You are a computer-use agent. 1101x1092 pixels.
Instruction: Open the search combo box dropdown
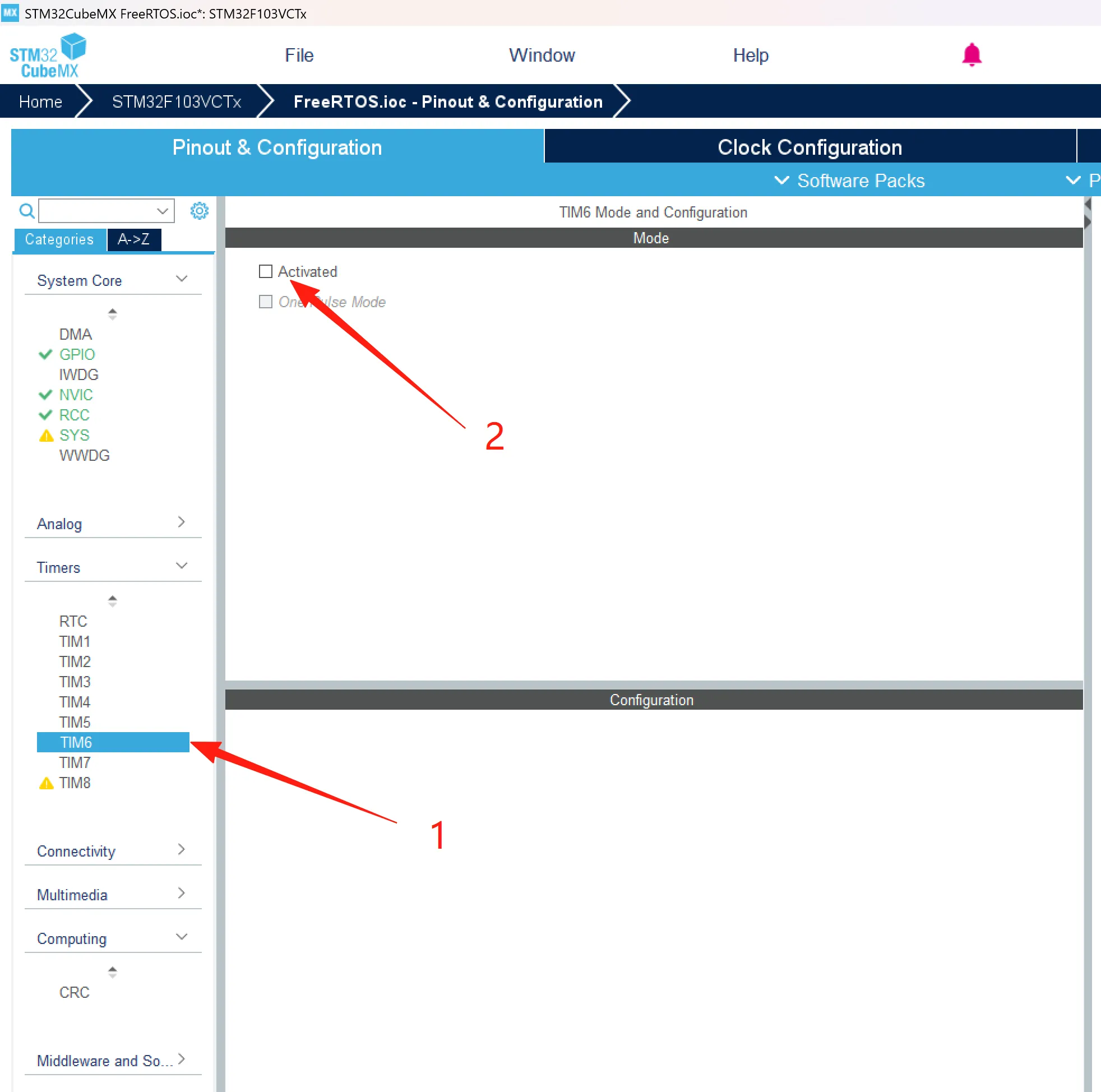(x=163, y=211)
